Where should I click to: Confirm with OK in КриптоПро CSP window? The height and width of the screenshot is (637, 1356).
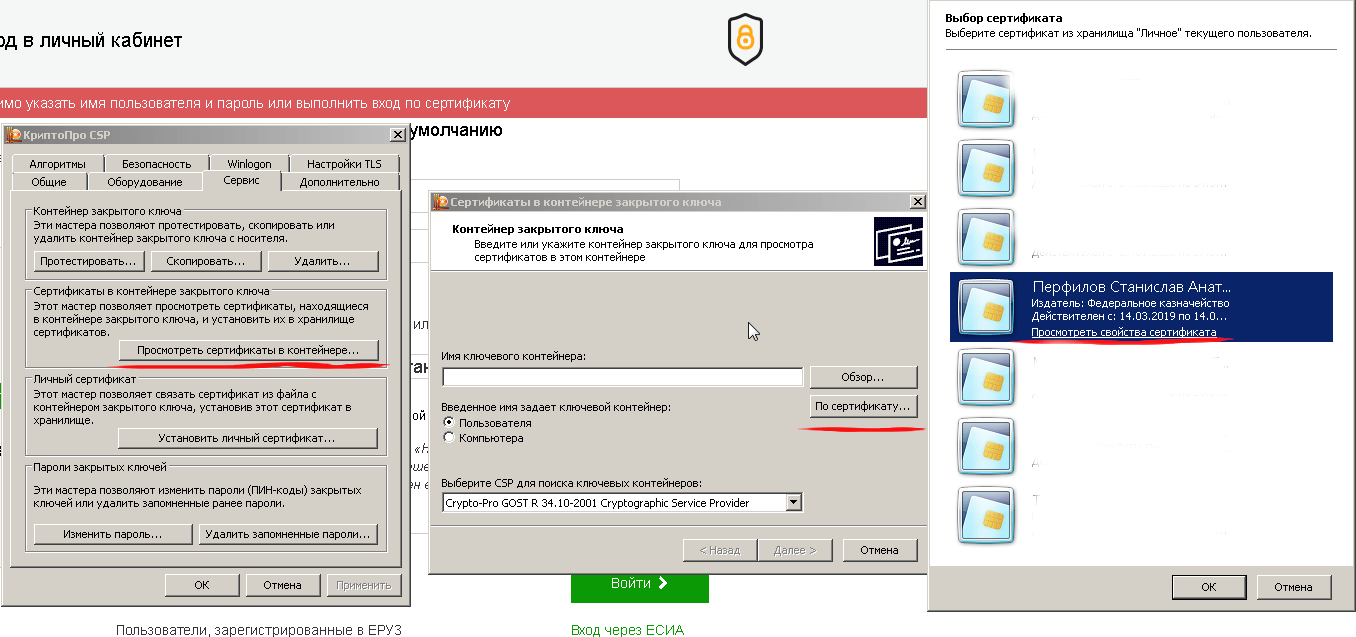pyautogui.click(x=202, y=585)
